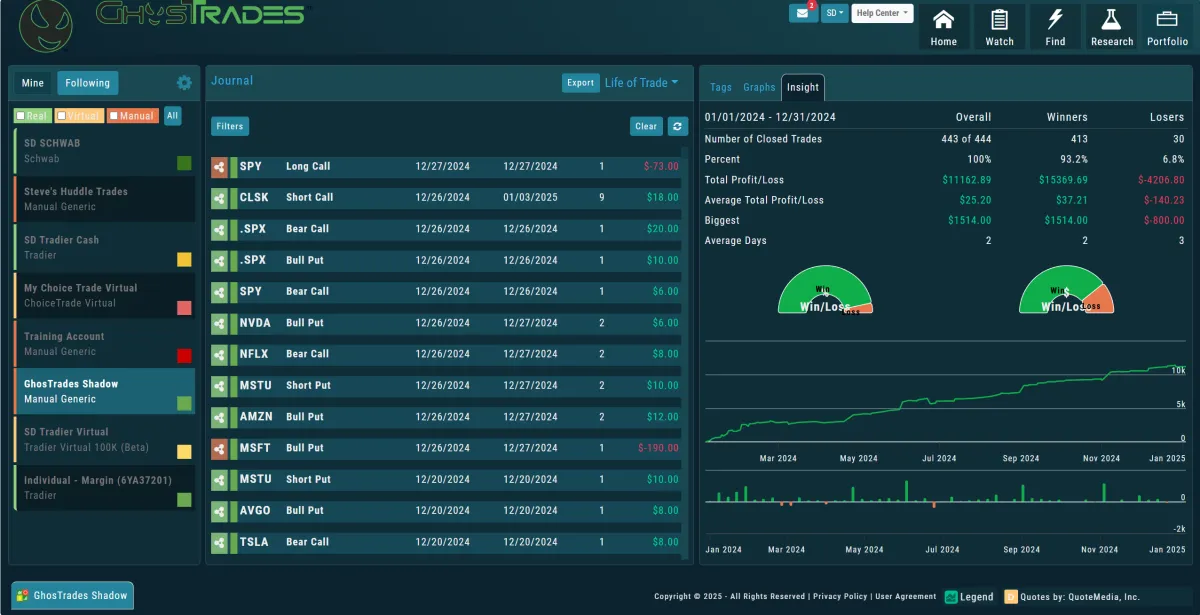Toggle the Manual accounts checkbox
Image resolution: width=1200 pixels, height=615 pixels.
114,116
